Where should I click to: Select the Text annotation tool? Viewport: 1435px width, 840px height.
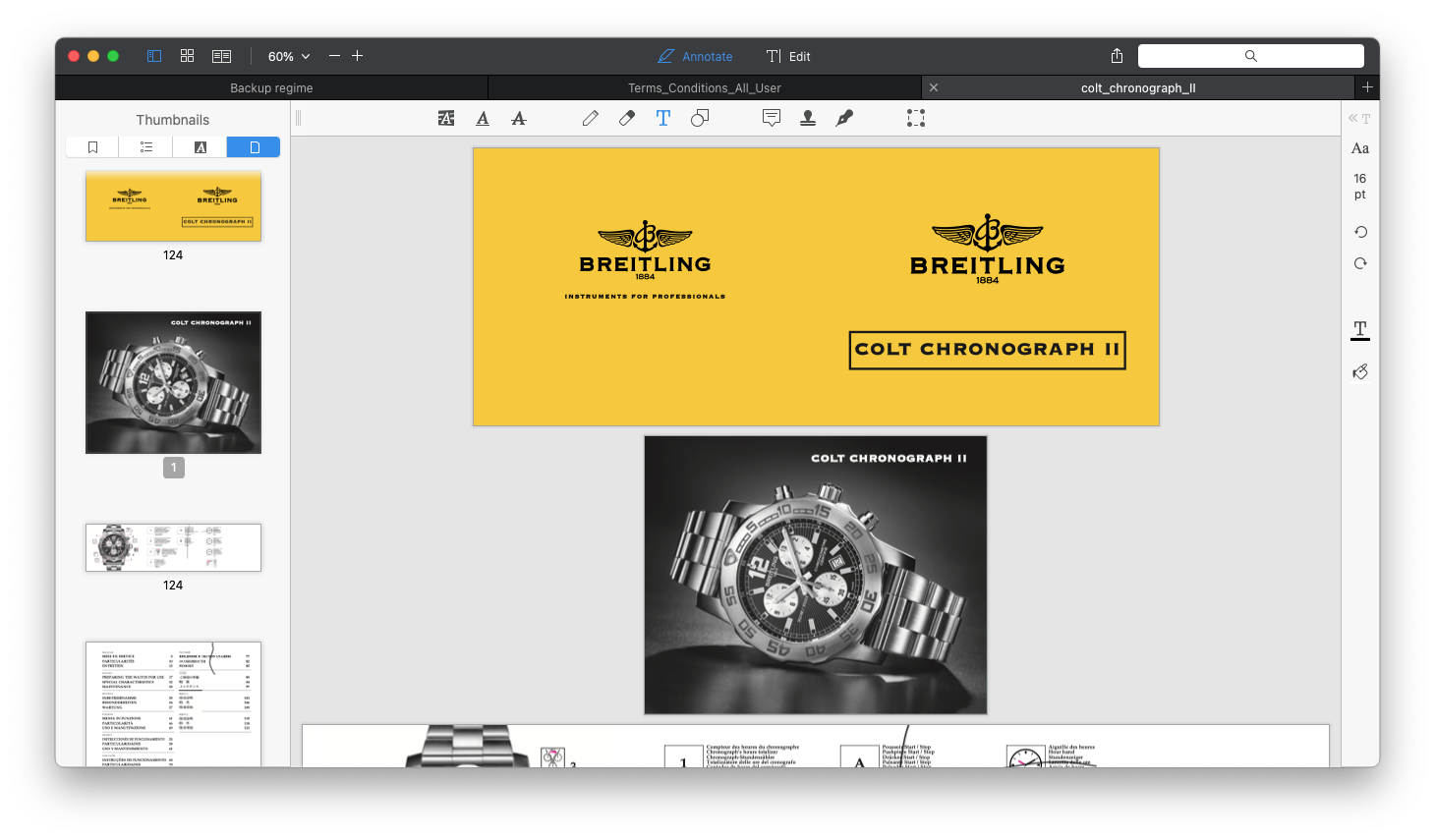tap(663, 118)
